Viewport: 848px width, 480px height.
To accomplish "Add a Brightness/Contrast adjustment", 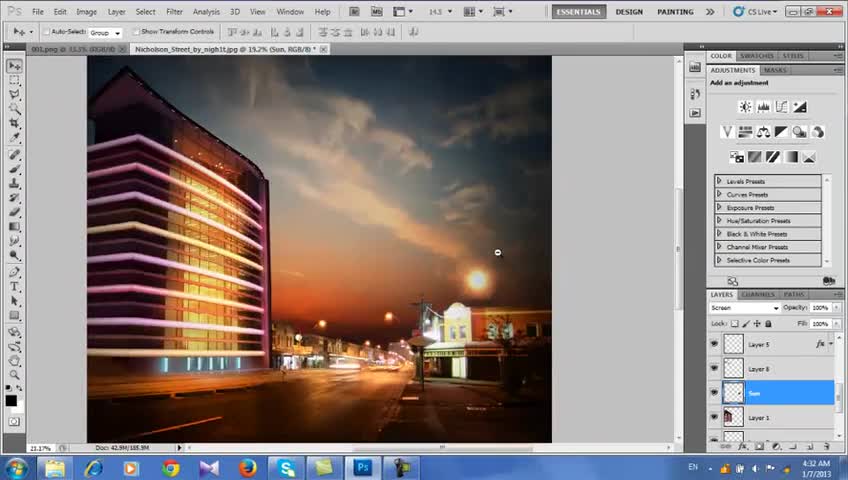I will click(745, 107).
